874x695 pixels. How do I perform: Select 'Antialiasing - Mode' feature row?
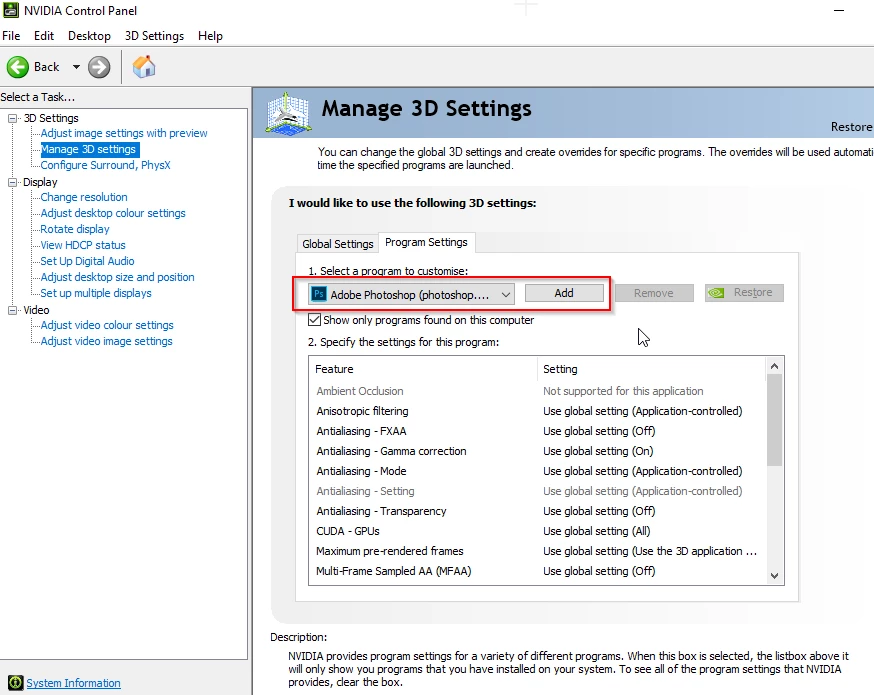point(537,472)
